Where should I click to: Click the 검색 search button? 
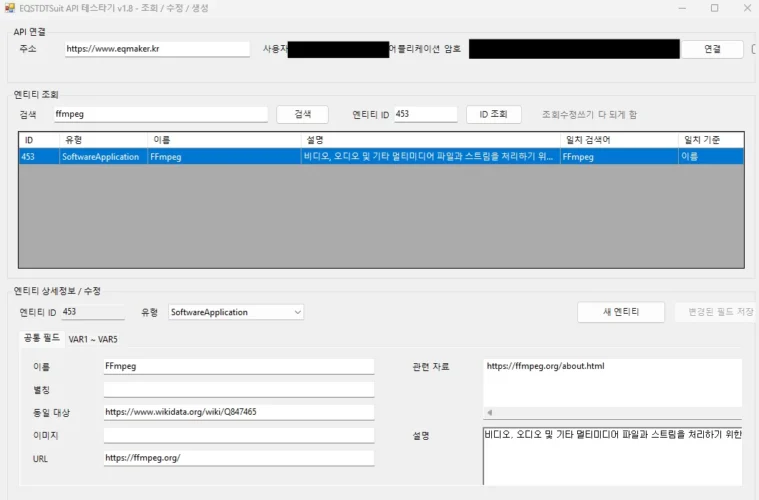tap(303, 114)
